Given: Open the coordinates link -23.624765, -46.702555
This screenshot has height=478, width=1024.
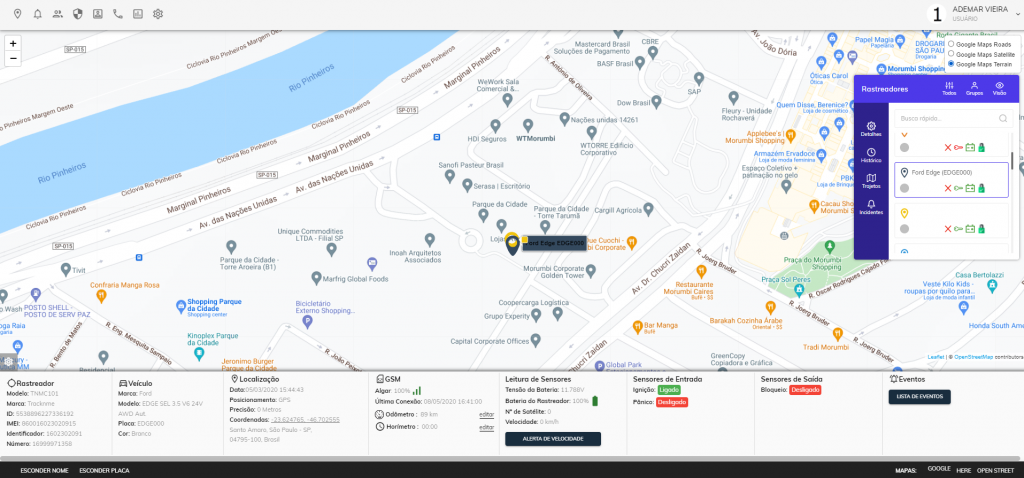Looking at the screenshot, I should point(305,420).
